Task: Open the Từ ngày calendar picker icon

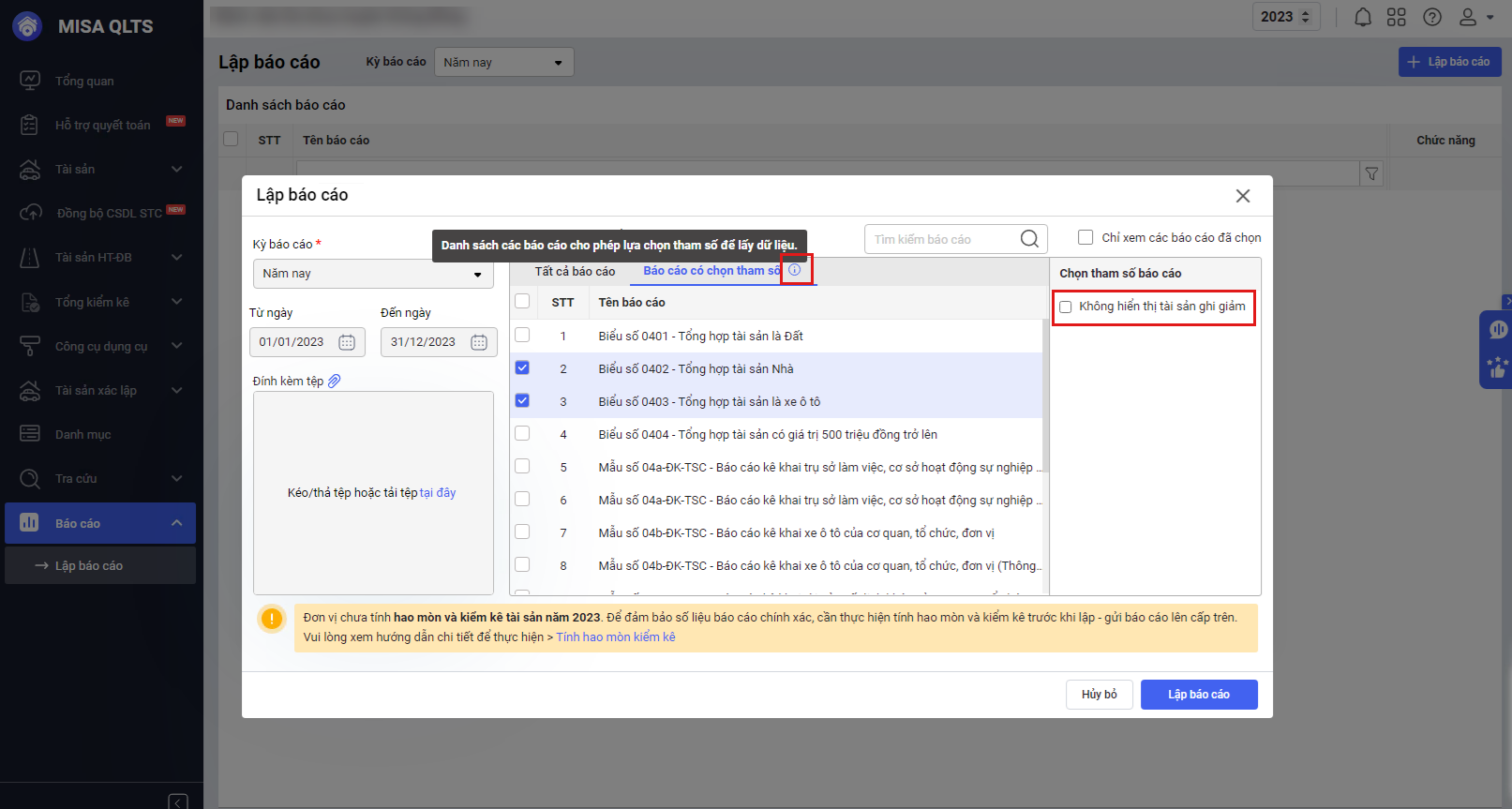Action: pos(347,342)
